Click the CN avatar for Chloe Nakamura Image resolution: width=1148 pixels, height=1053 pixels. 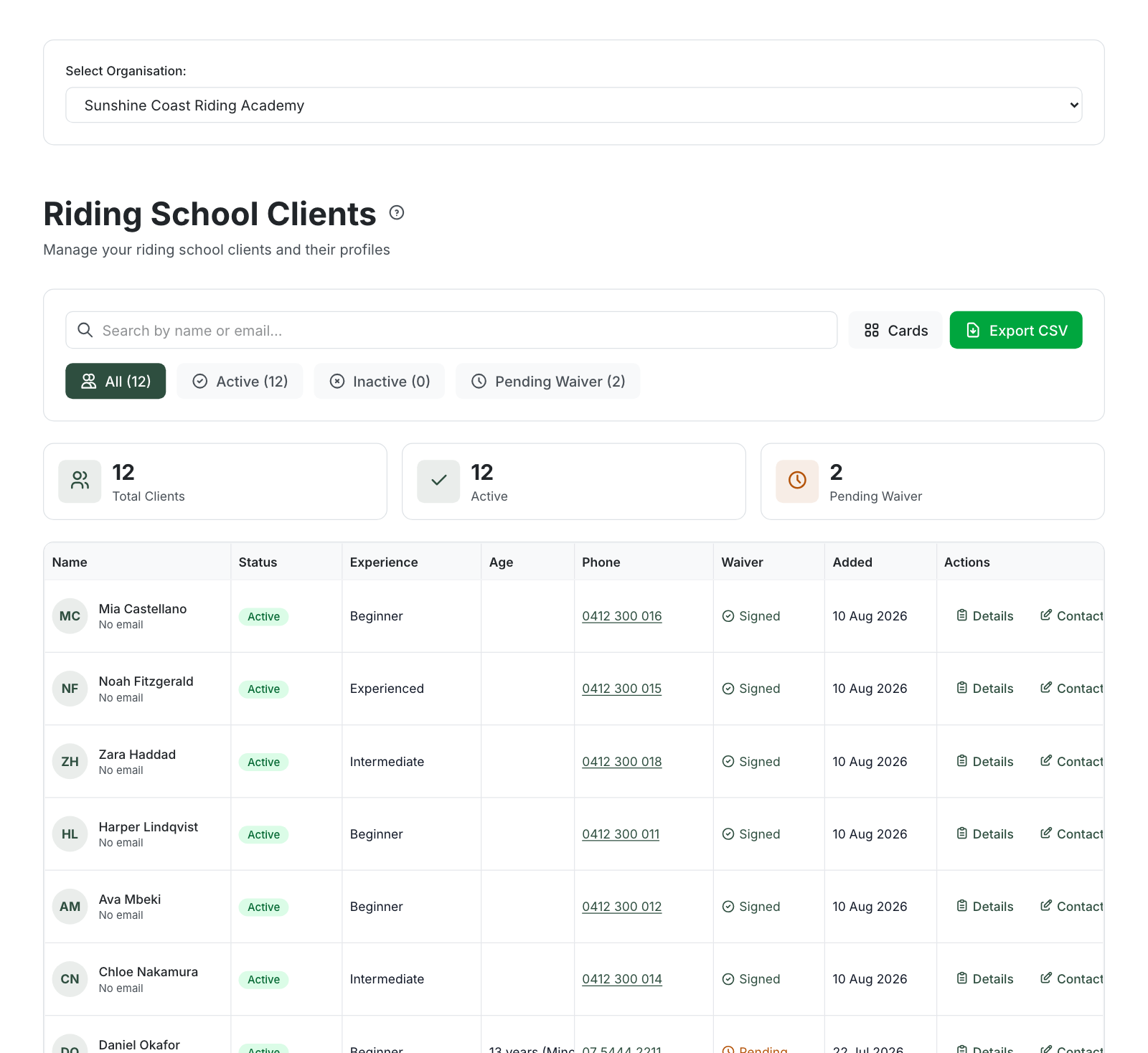point(70,979)
